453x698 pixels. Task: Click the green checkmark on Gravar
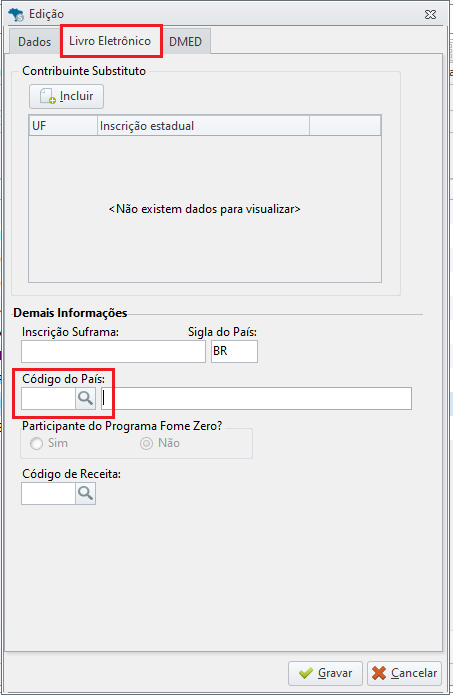(306, 673)
